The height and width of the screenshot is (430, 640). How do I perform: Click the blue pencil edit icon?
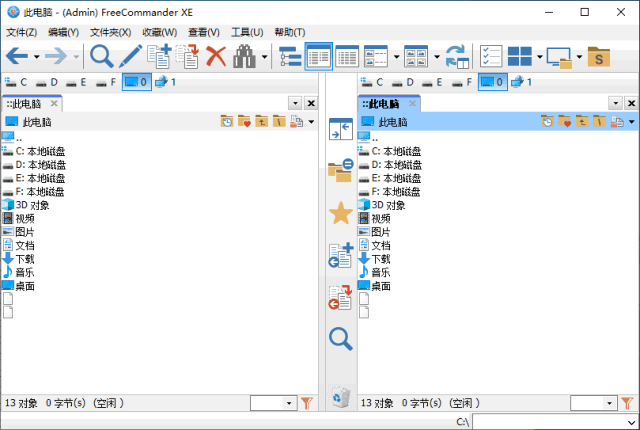coord(130,56)
